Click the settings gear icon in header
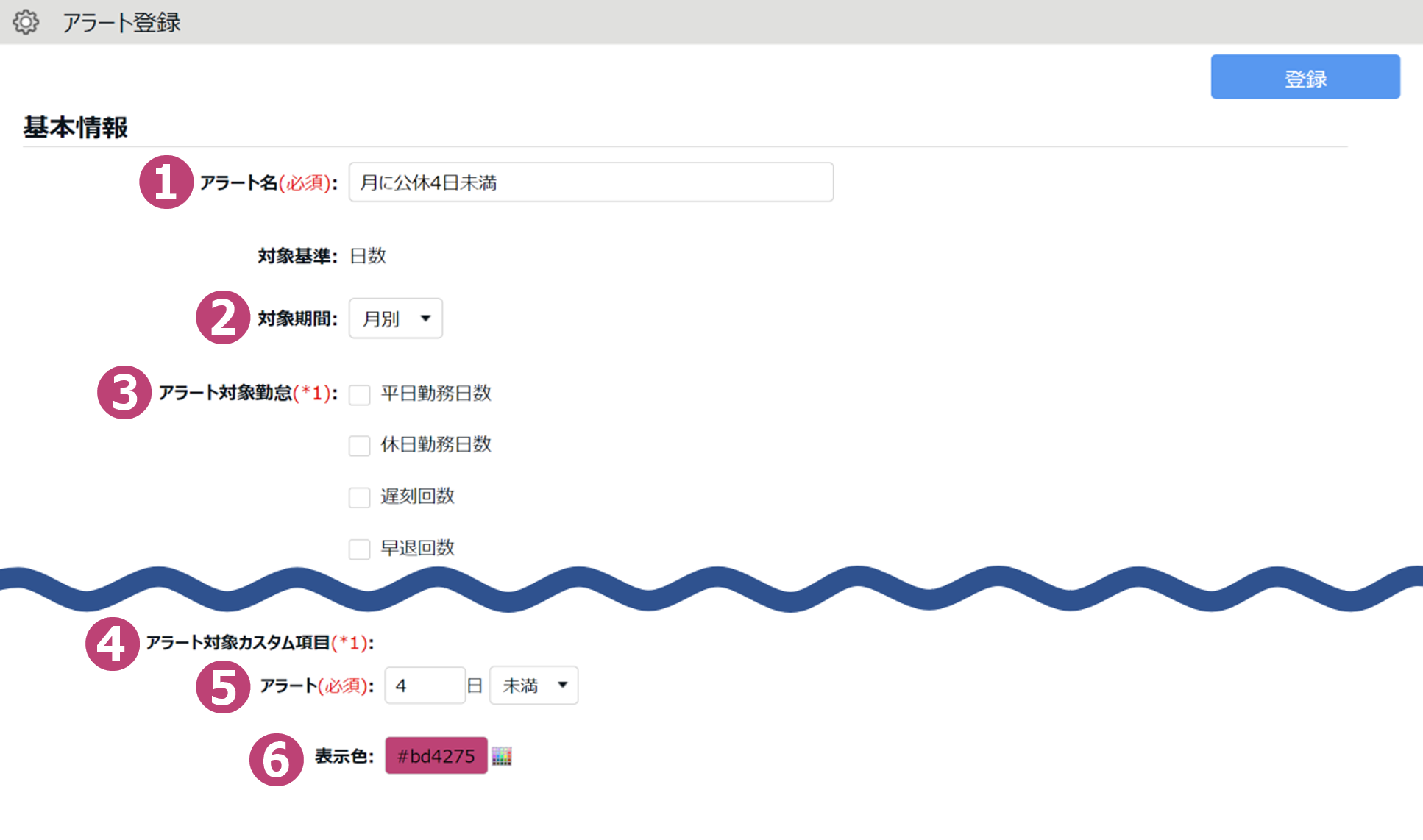The image size is (1423, 840). pyautogui.click(x=26, y=22)
